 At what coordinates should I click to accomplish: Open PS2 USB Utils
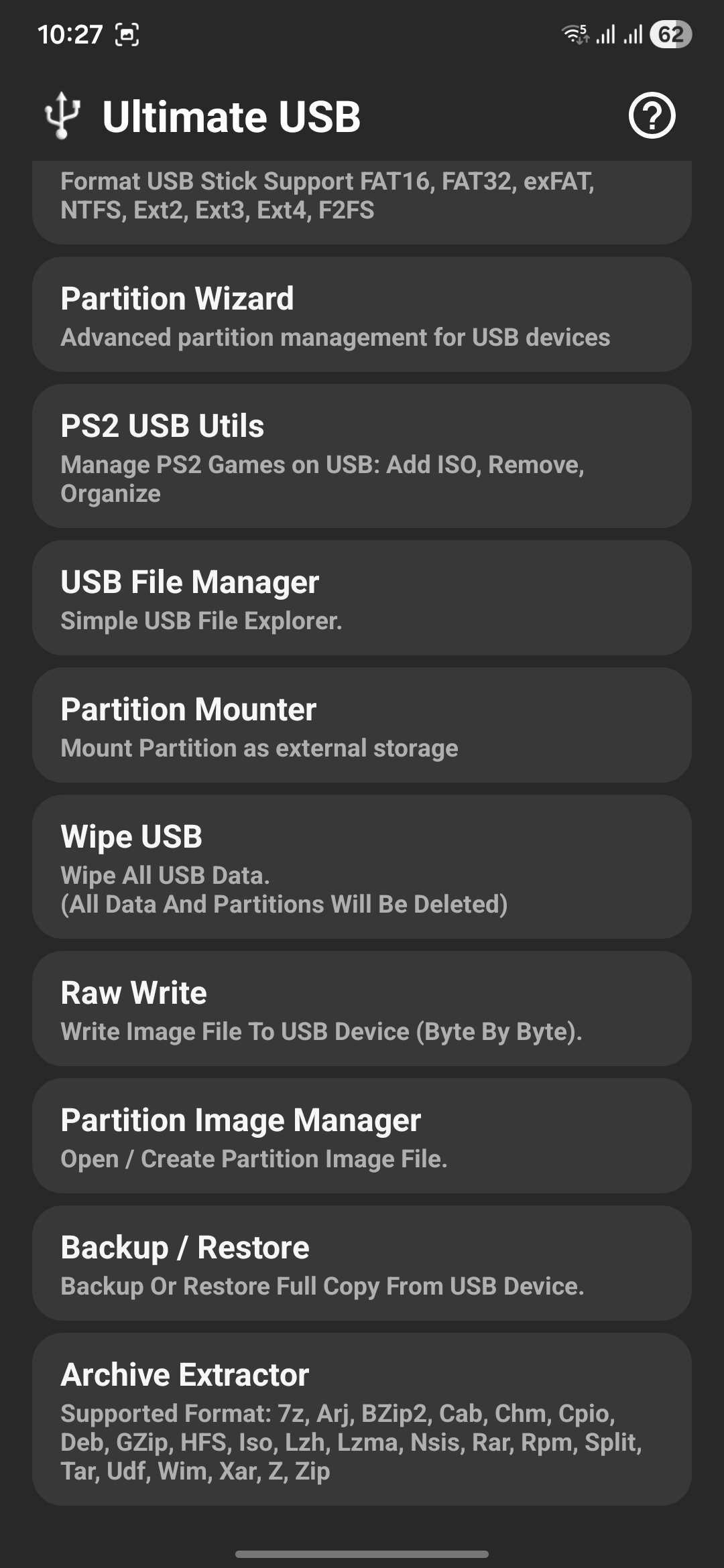click(x=362, y=456)
